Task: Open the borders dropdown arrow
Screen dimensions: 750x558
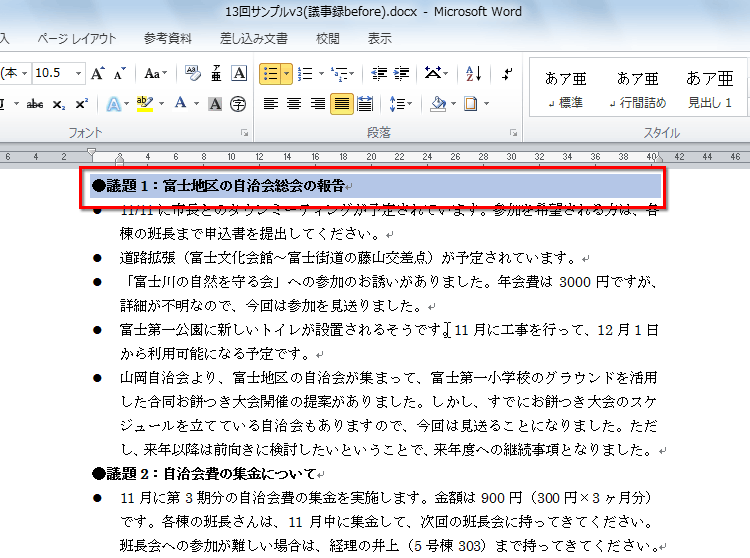Action: 486,104
